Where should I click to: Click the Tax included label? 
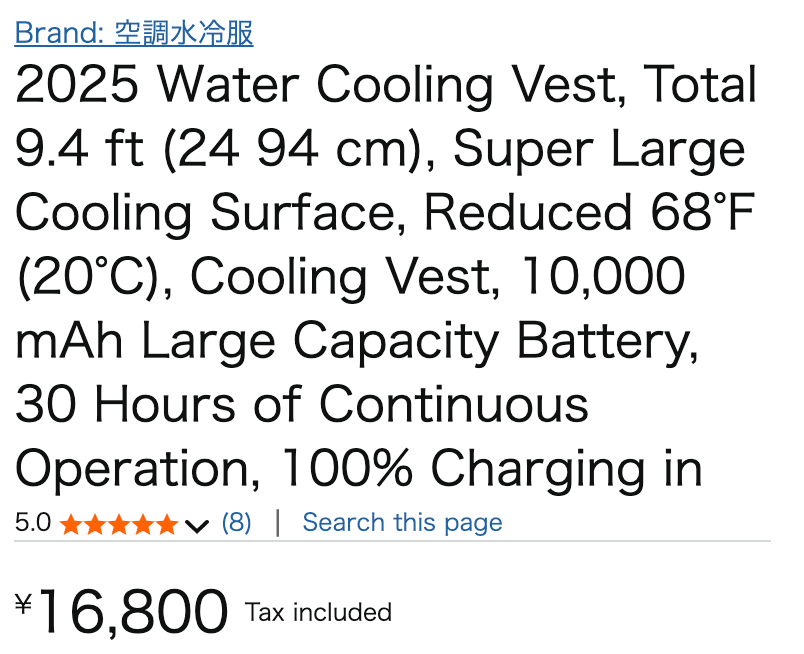click(318, 612)
